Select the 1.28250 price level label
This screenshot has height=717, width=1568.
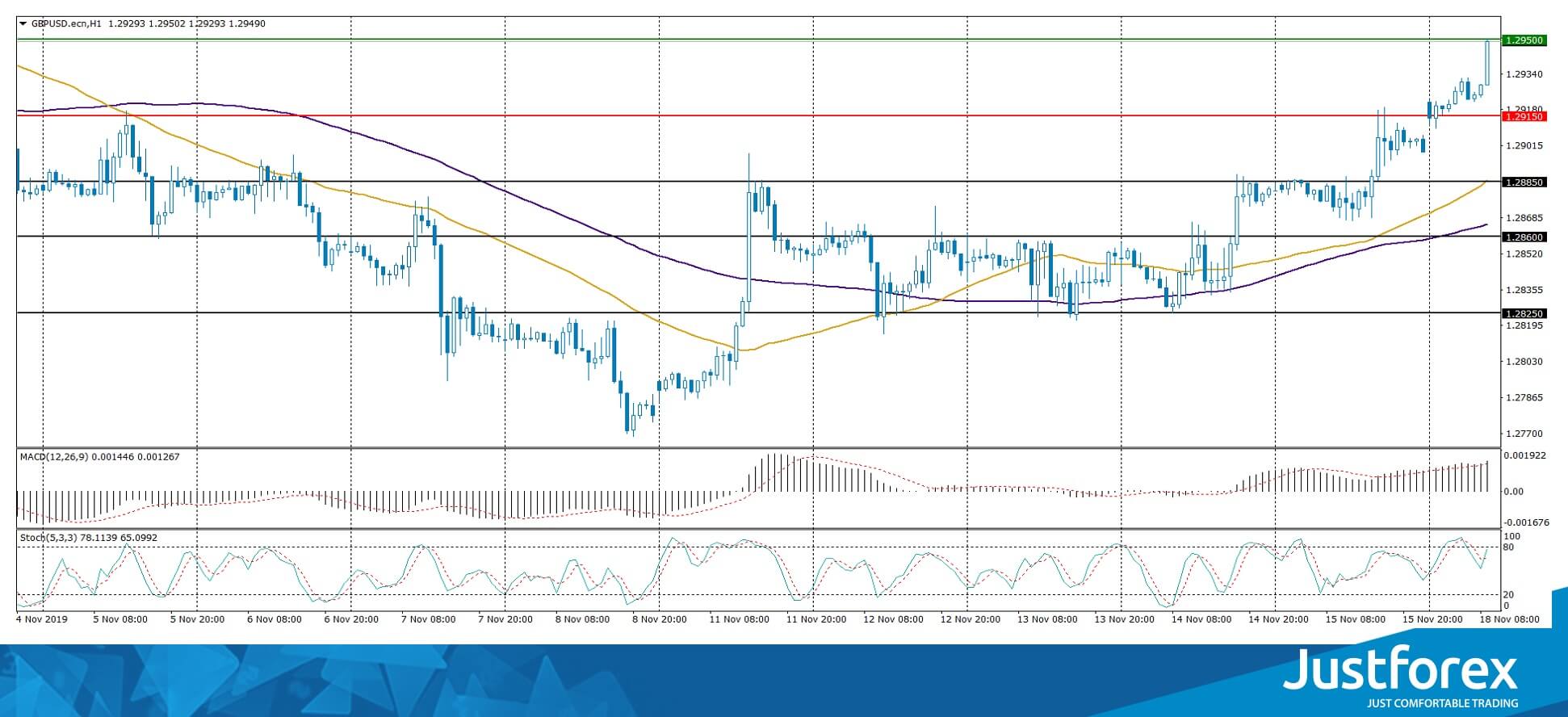point(1524,313)
